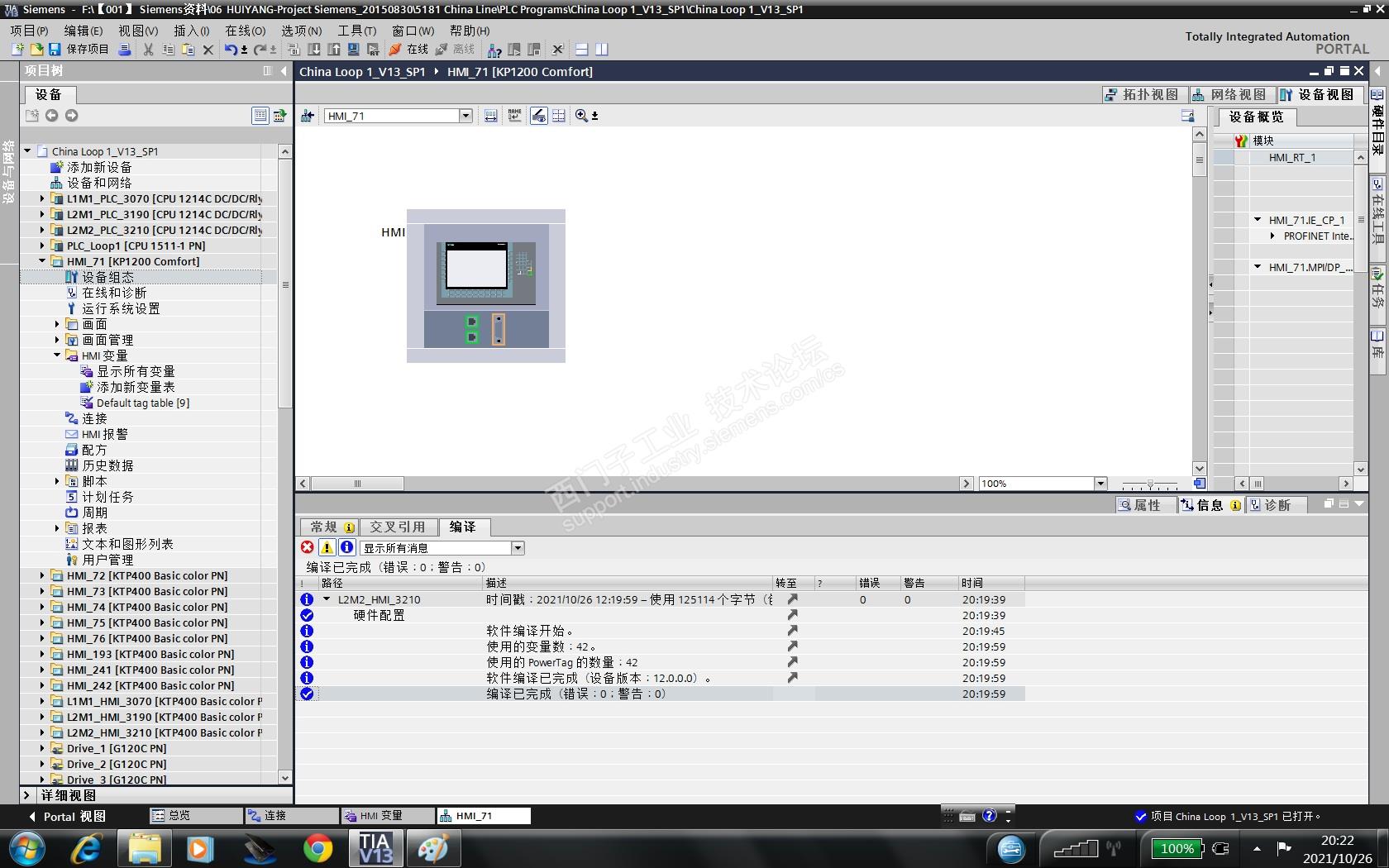Viewport: 1389px width, 868px height.
Task: Select 运行系统设置 in project tree
Action: pyautogui.click(x=120, y=308)
